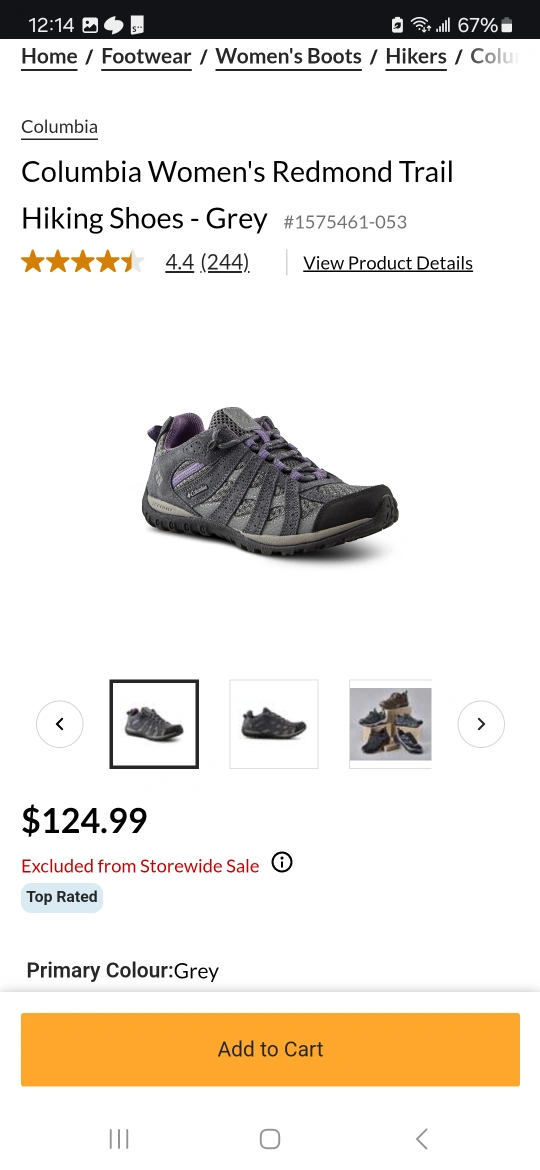Advance thumbnails with right arrow button
The width and height of the screenshot is (540, 1170).
481,724
